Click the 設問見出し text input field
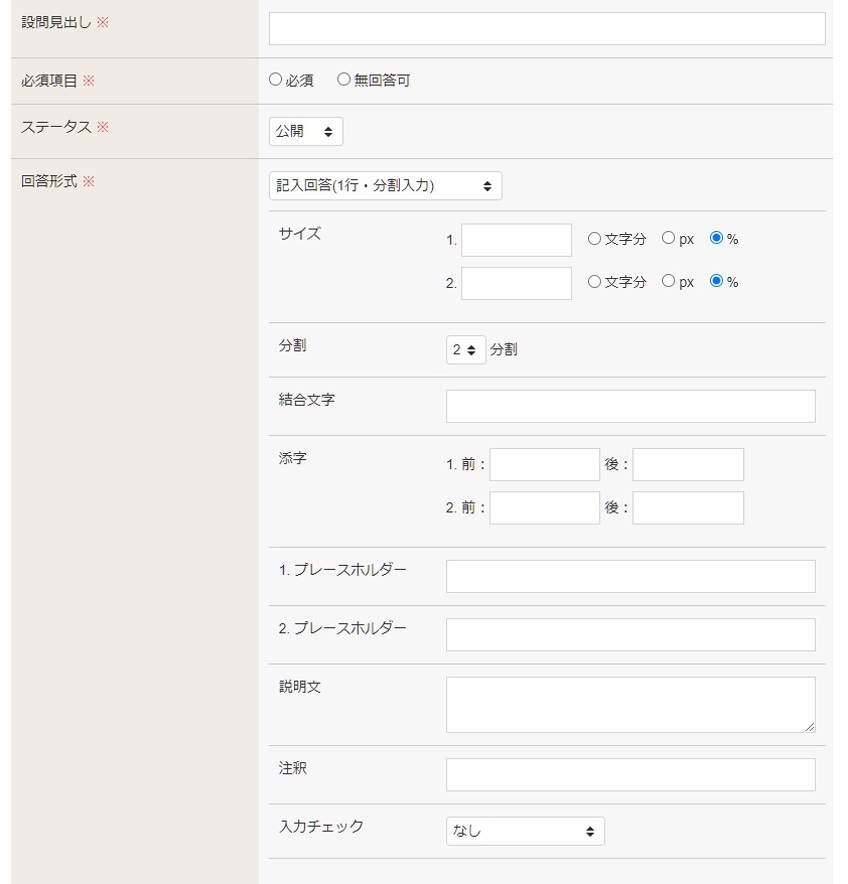848x884 pixels. click(x=547, y=29)
